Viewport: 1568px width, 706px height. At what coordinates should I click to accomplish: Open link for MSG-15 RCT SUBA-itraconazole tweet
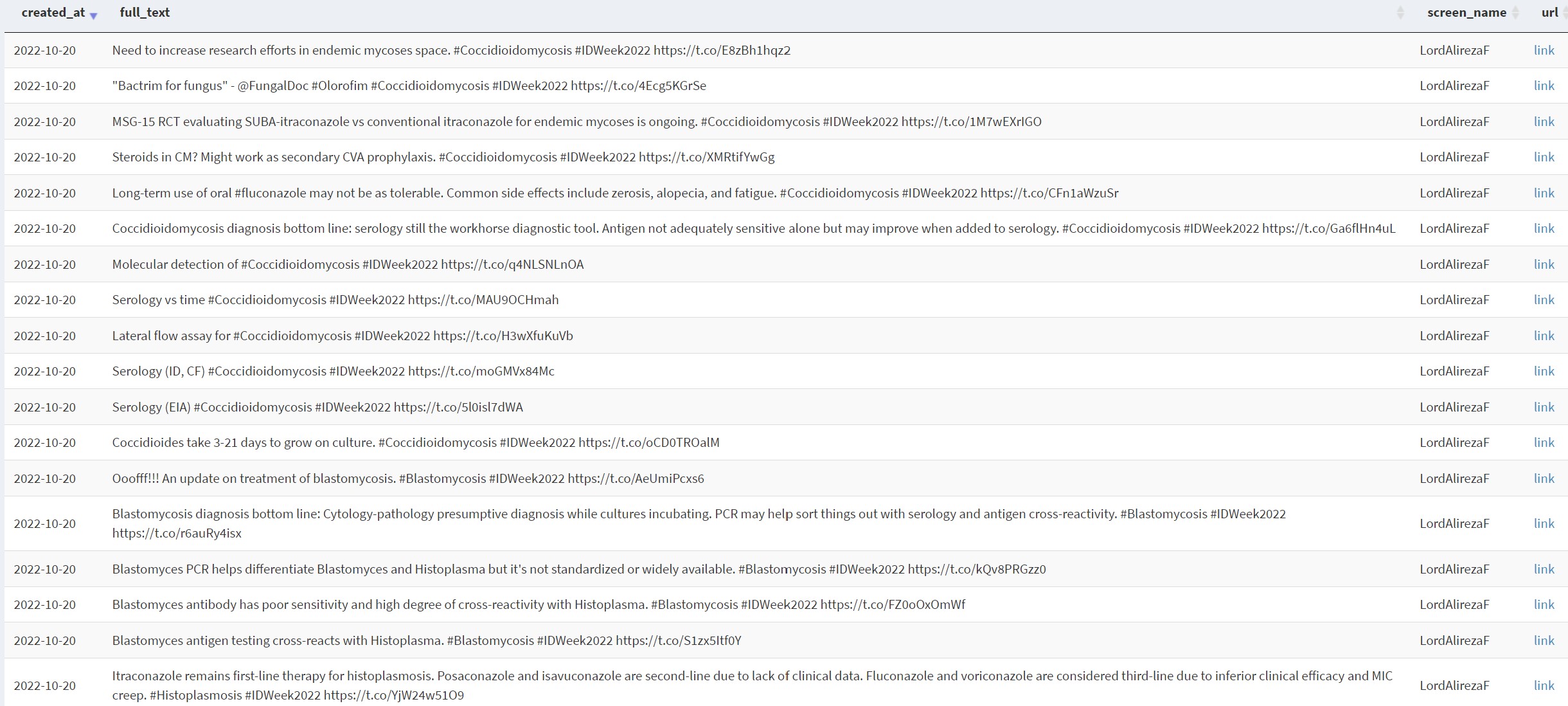coord(1544,122)
